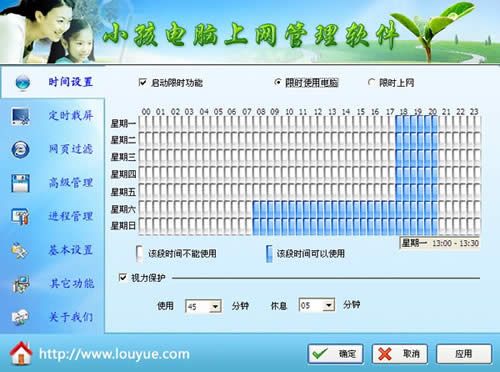Toggle 星期六 first slot under hour 08
The width and height of the screenshot is (500, 372).
click(x=256, y=209)
